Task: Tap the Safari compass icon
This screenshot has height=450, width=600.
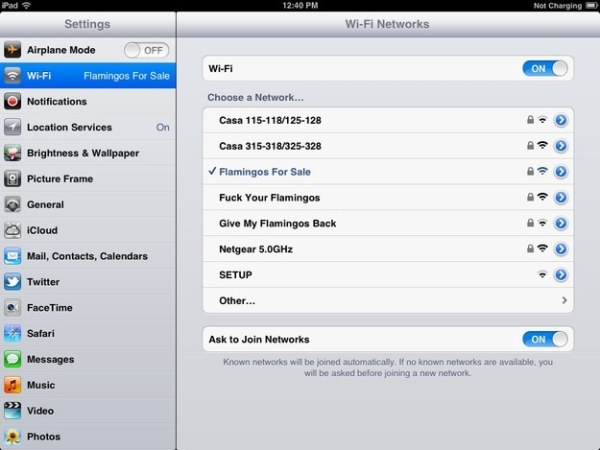Action: [x=12, y=333]
